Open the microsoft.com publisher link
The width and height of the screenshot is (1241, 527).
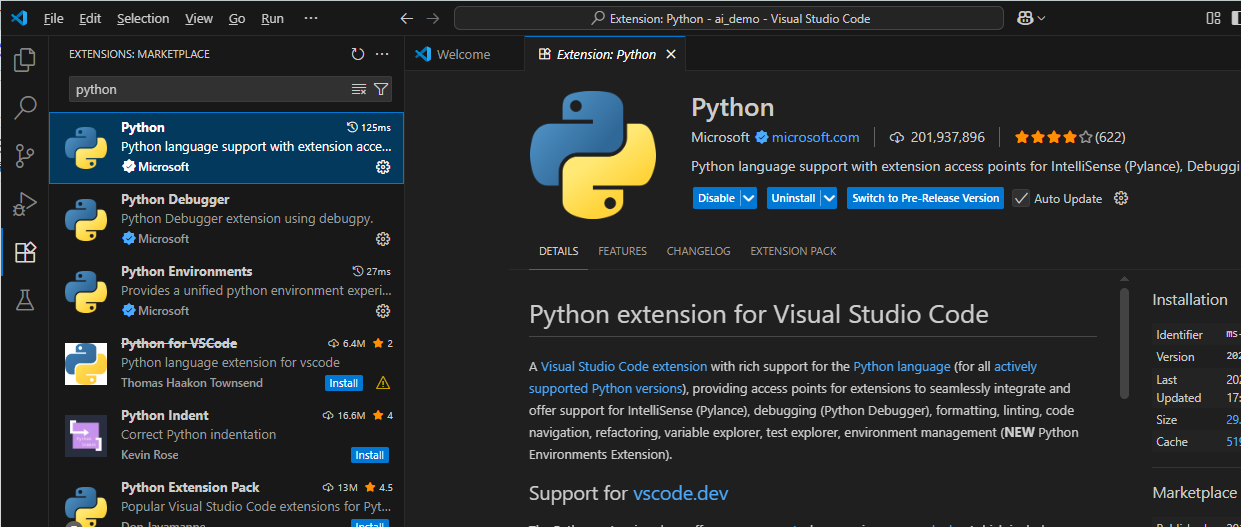coord(815,137)
